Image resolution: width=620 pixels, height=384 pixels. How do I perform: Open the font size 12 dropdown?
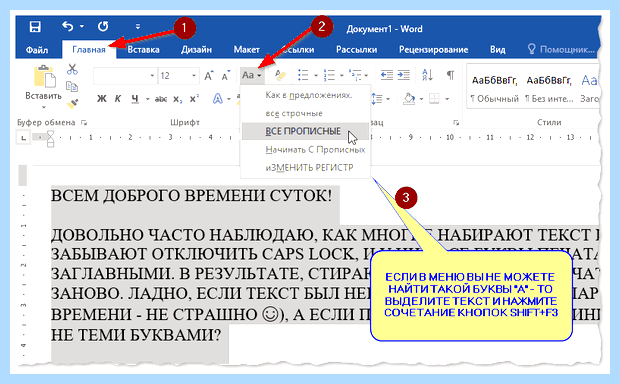(x=194, y=76)
